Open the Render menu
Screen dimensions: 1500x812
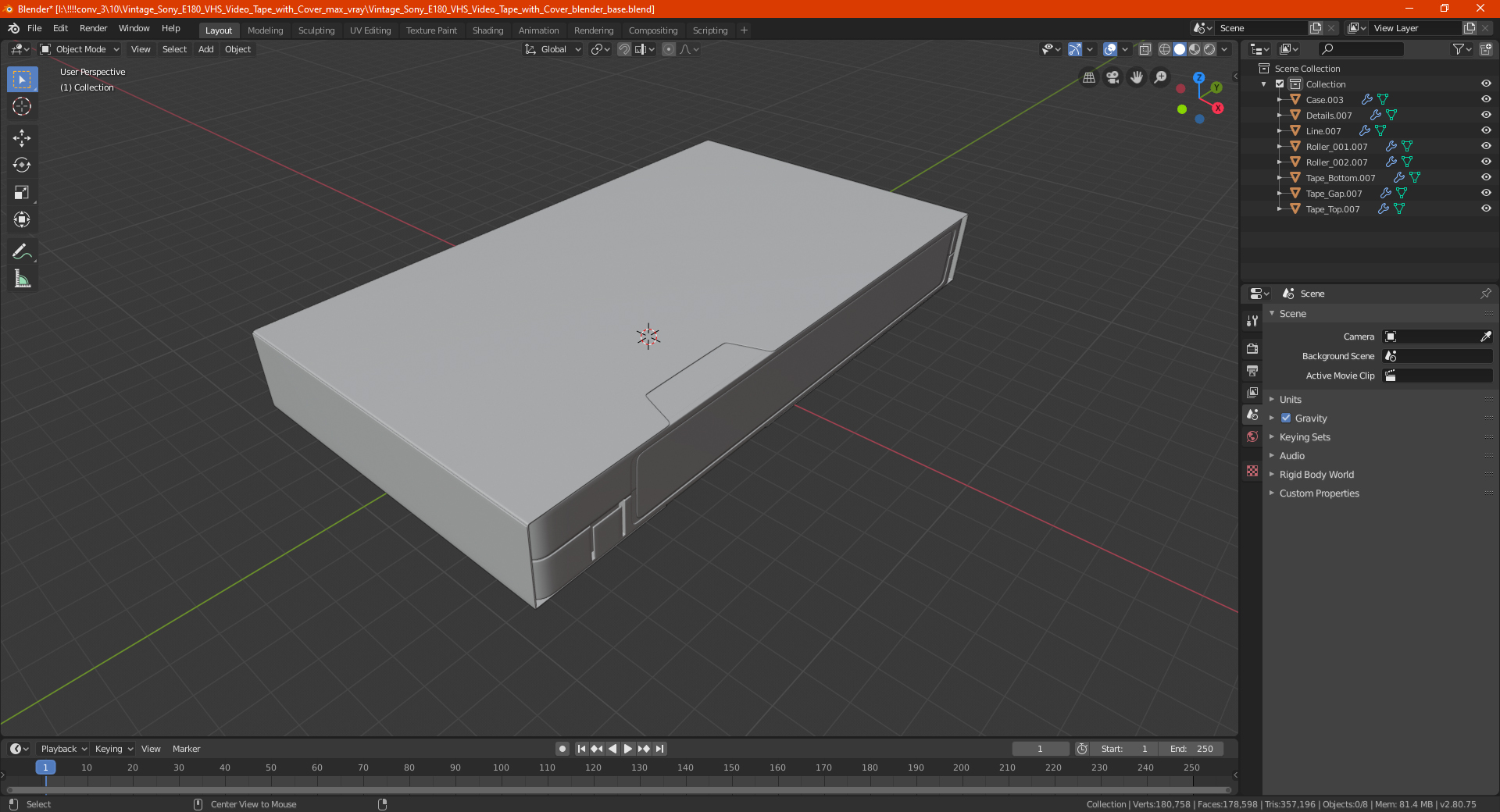tap(94, 28)
